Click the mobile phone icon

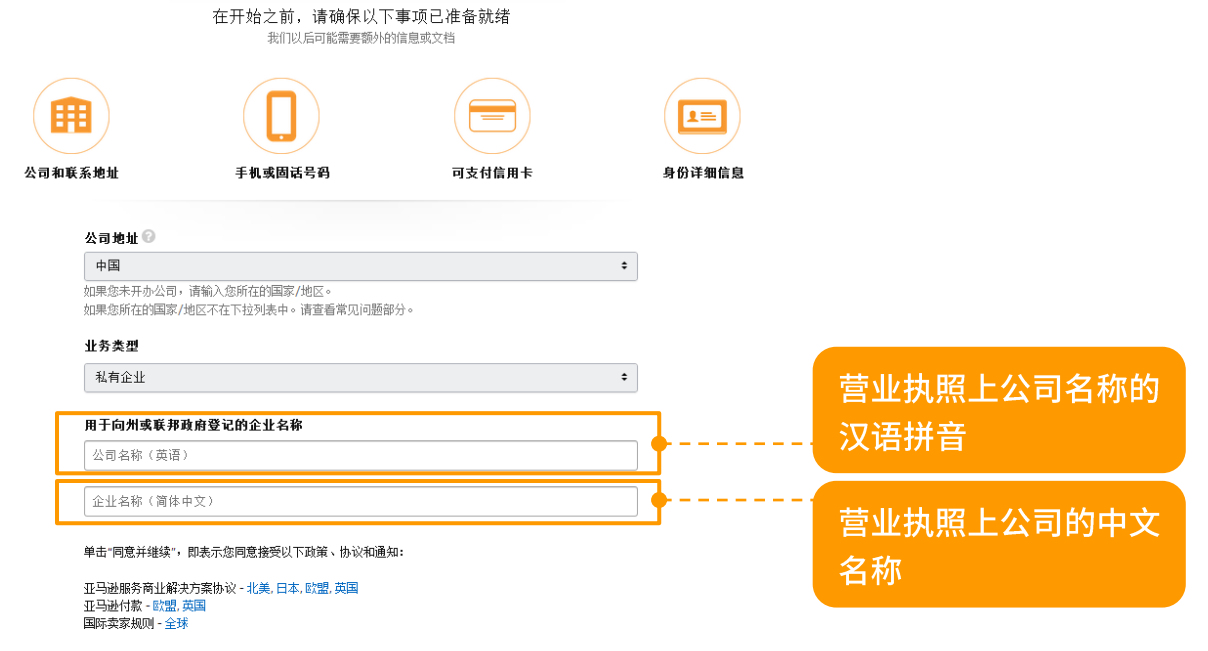tap(281, 116)
